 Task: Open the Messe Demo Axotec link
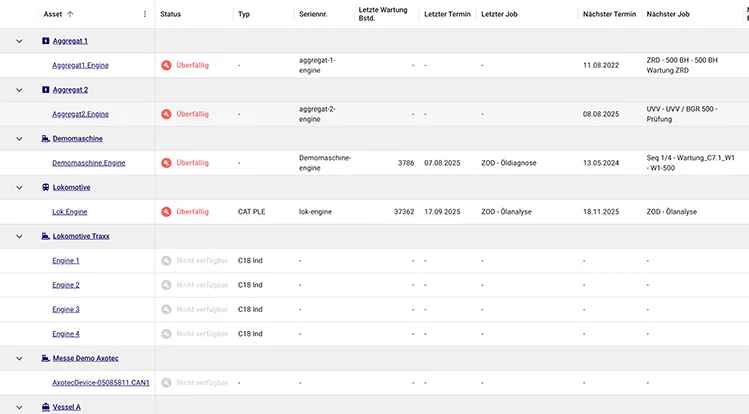click(86, 358)
